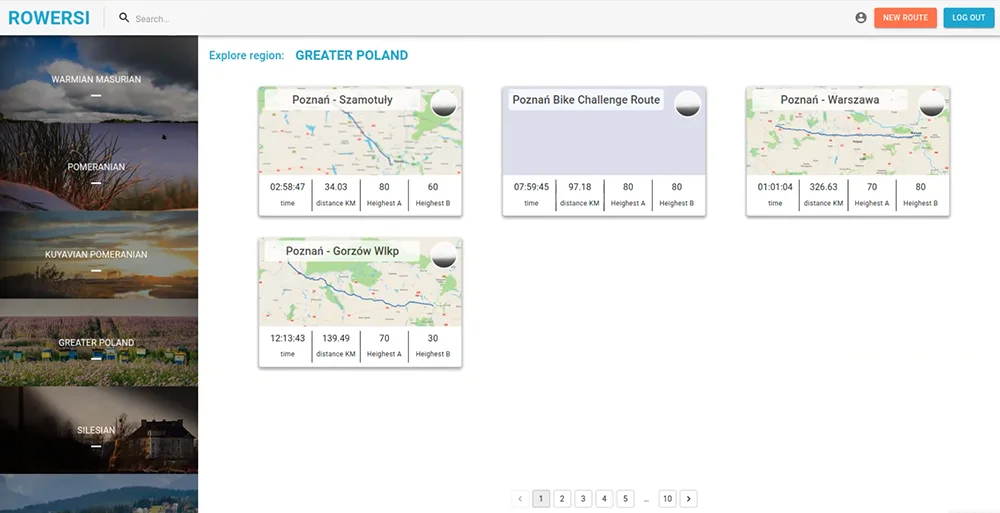Click the user account profile icon
Screen dimensions: 1000x513
click(x=861, y=18)
